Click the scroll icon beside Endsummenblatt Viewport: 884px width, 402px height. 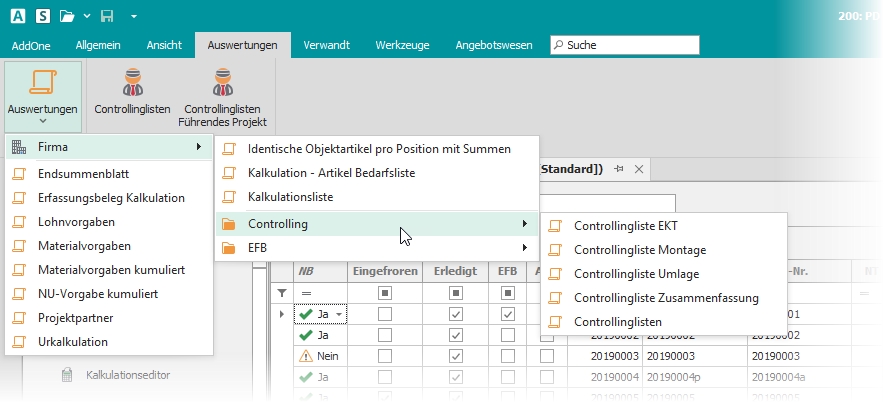(19, 174)
